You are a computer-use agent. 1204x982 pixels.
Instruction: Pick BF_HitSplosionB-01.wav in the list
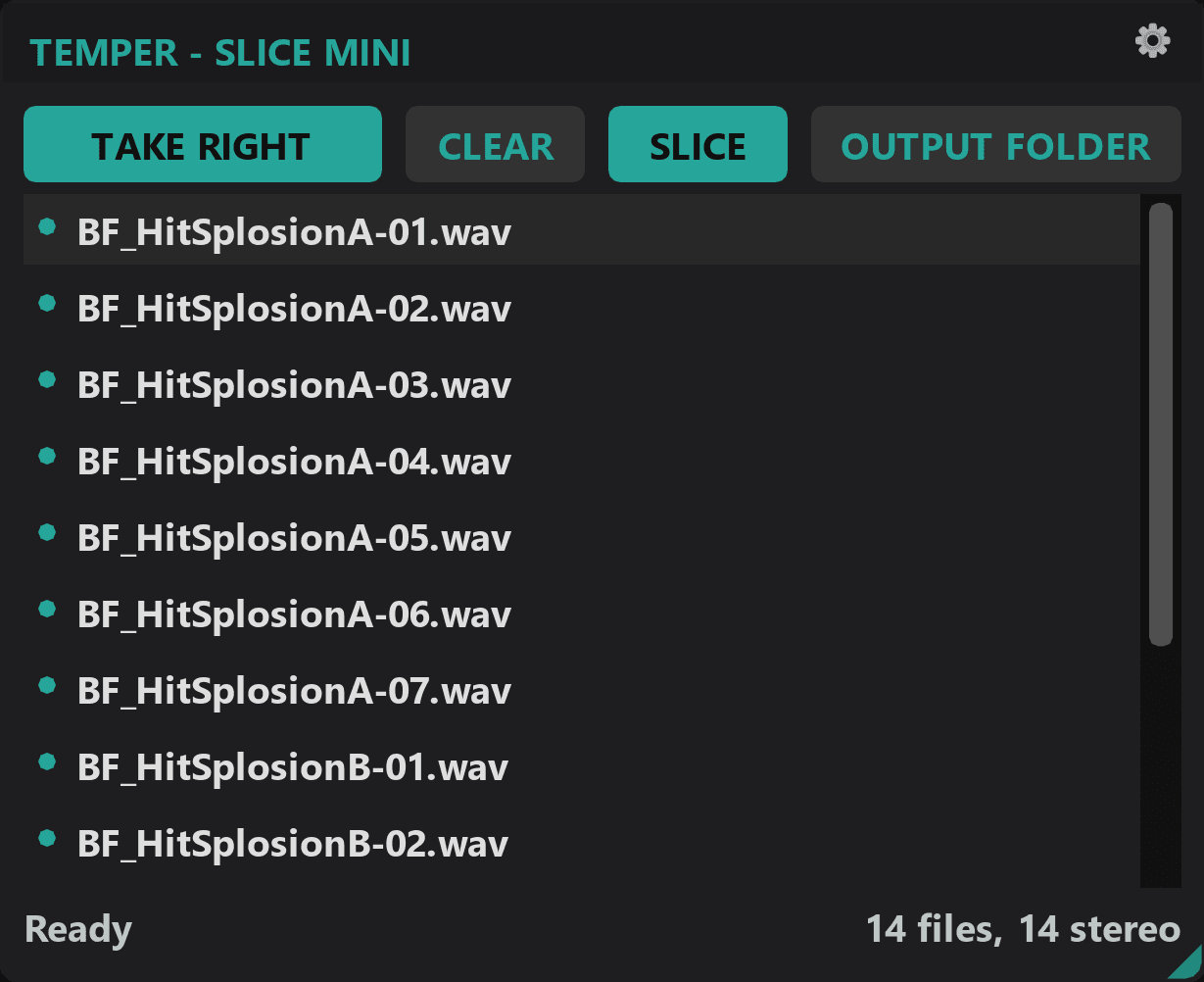point(293,767)
